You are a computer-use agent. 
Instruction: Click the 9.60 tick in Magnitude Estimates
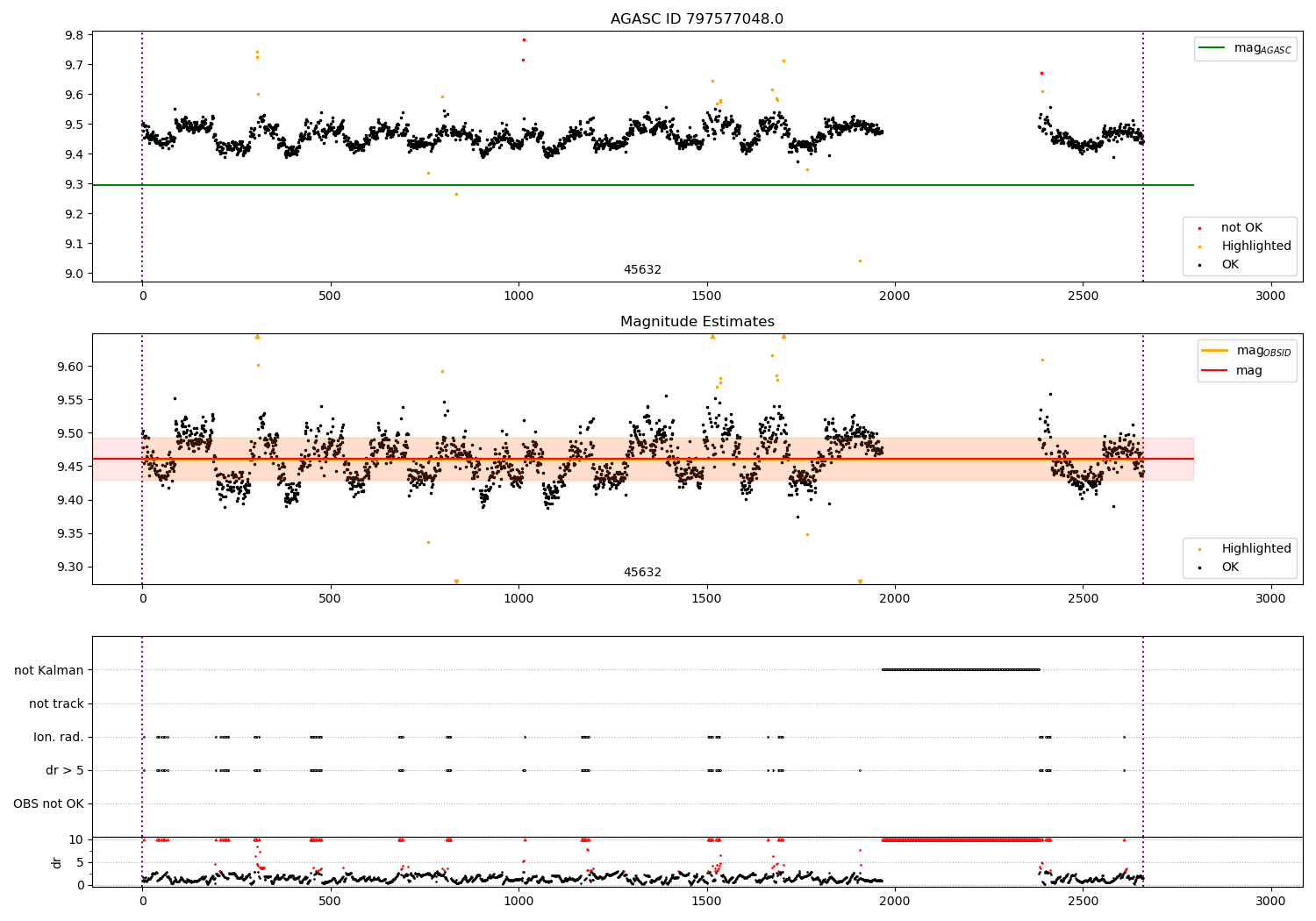tap(71, 367)
